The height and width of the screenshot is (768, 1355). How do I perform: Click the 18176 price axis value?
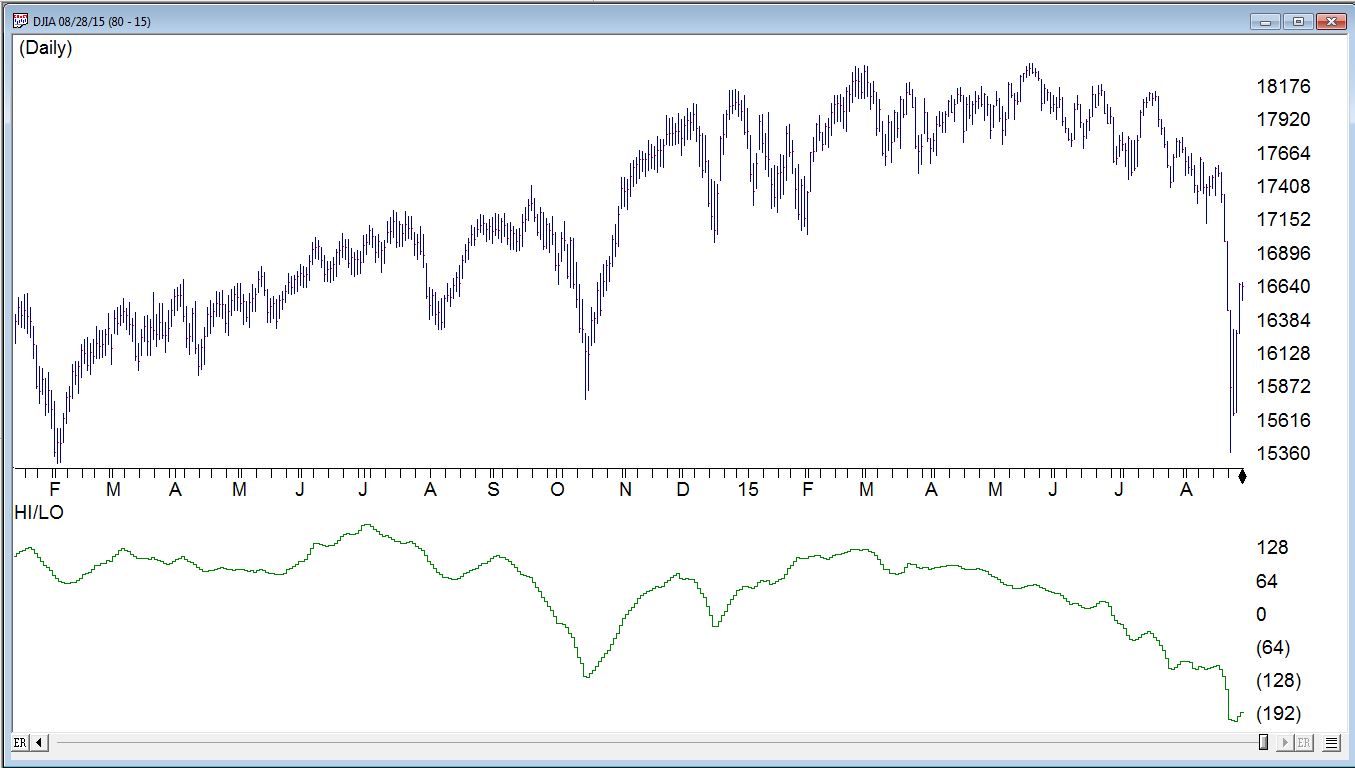pos(1284,87)
